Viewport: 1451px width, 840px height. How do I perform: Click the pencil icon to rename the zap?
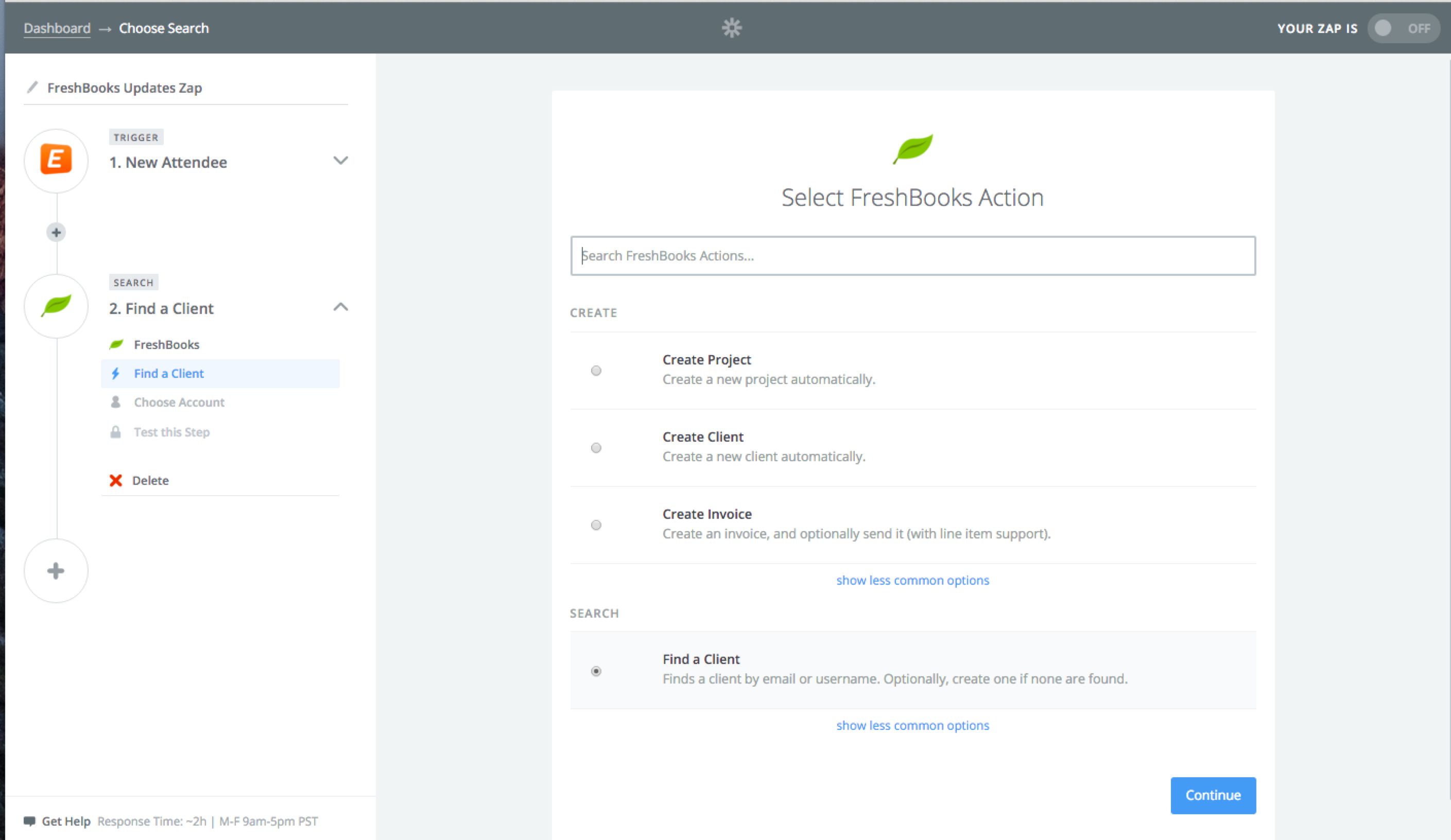32,87
